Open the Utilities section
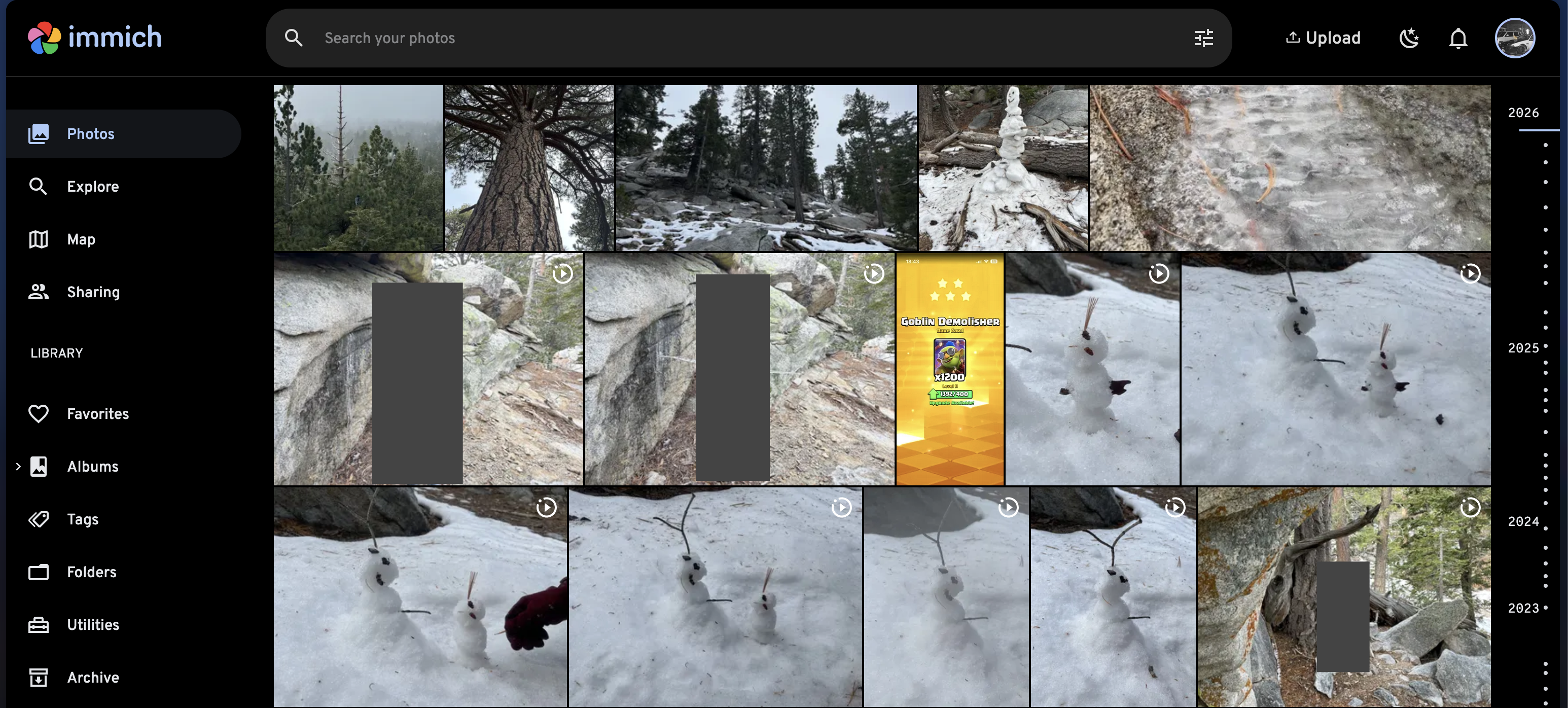The width and height of the screenshot is (1568, 708). (92, 625)
